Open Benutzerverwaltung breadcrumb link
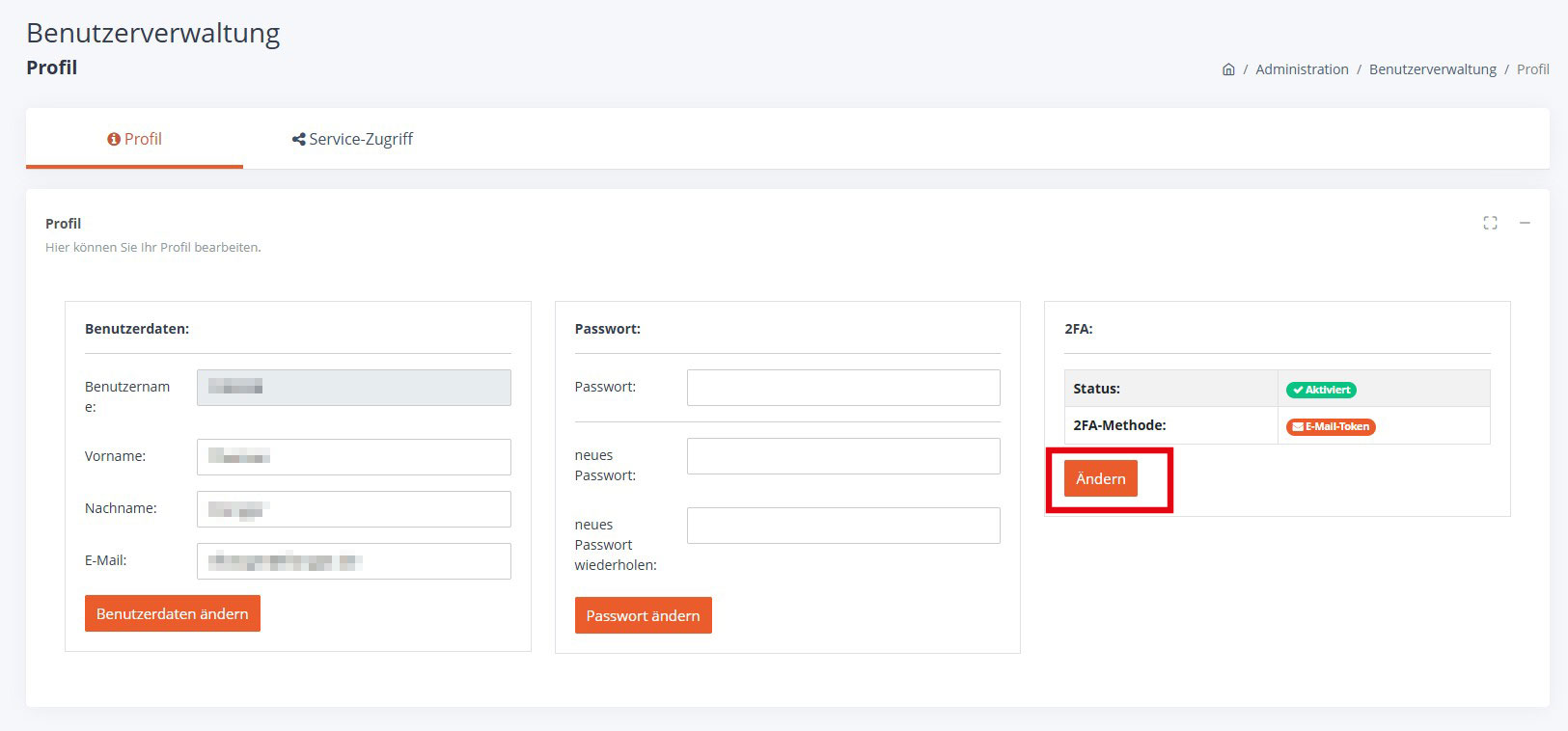The height and width of the screenshot is (731, 1568). point(1432,69)
